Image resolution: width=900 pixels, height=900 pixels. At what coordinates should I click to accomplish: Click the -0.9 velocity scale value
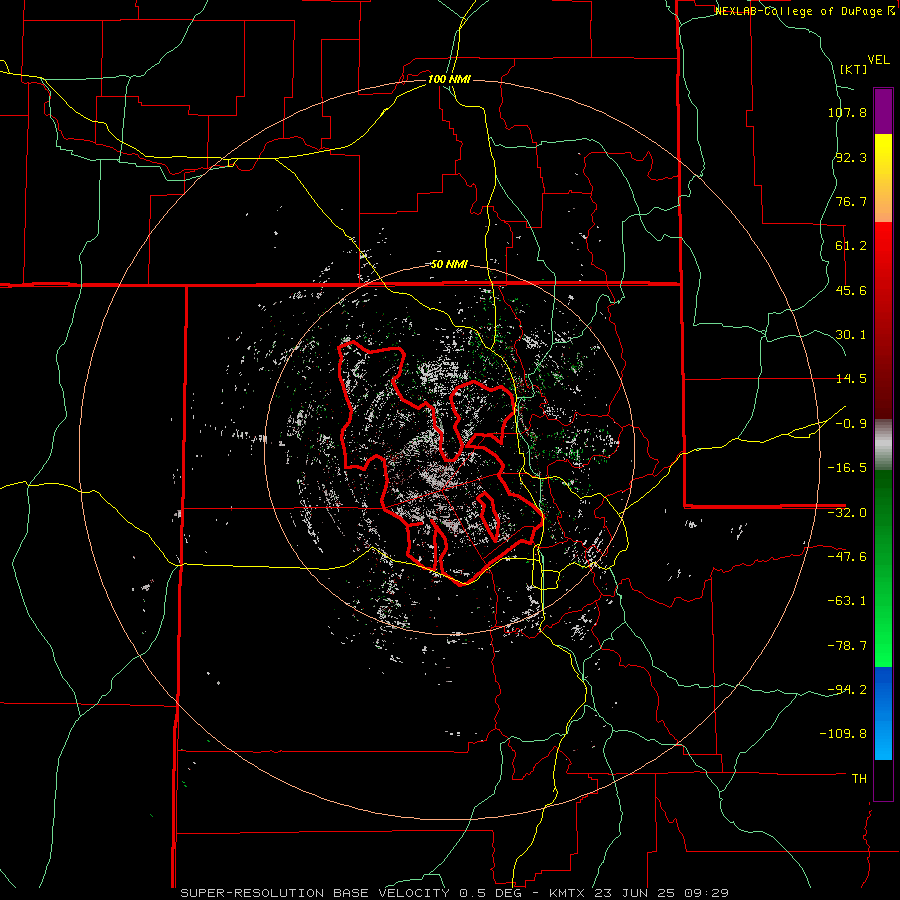pyautogui.click(x=851, y=424)
